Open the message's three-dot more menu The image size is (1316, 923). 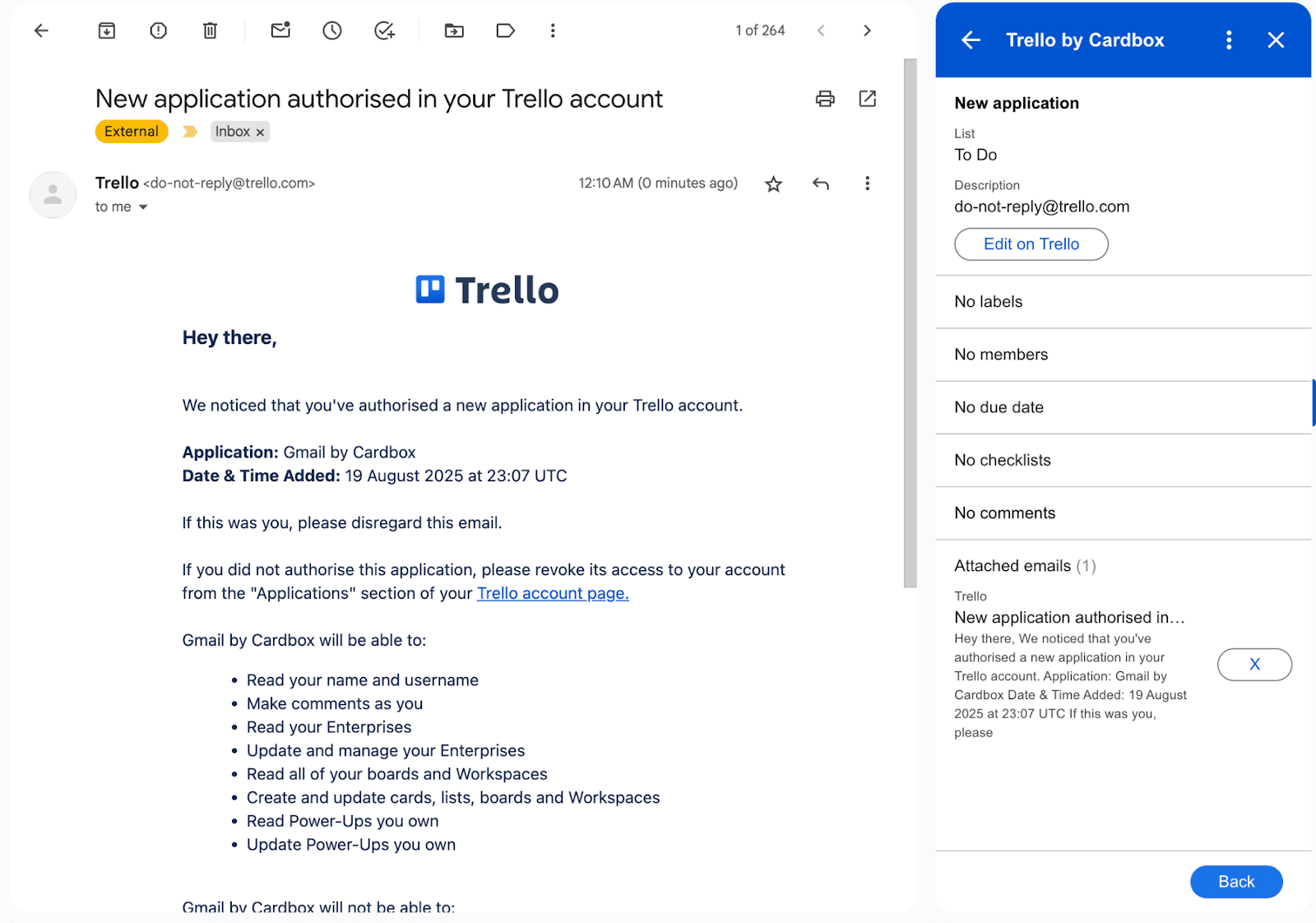[x=867, y=183]
